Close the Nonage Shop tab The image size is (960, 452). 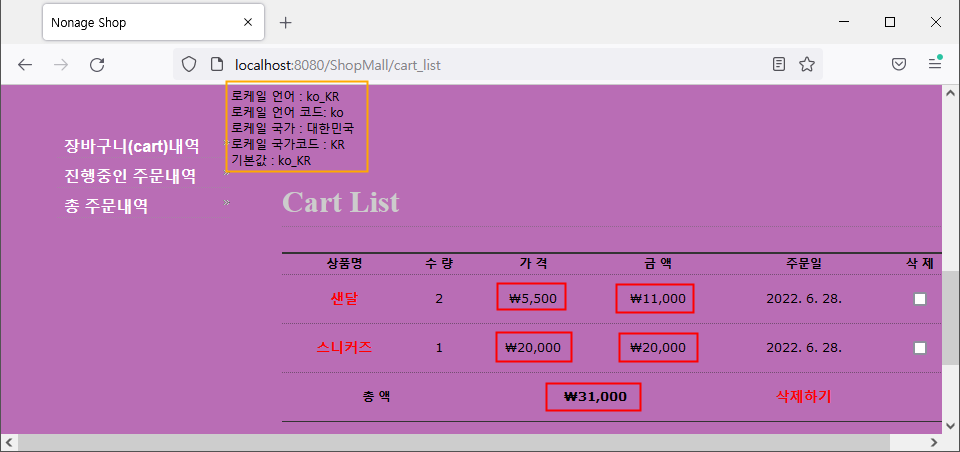point(248,23)
